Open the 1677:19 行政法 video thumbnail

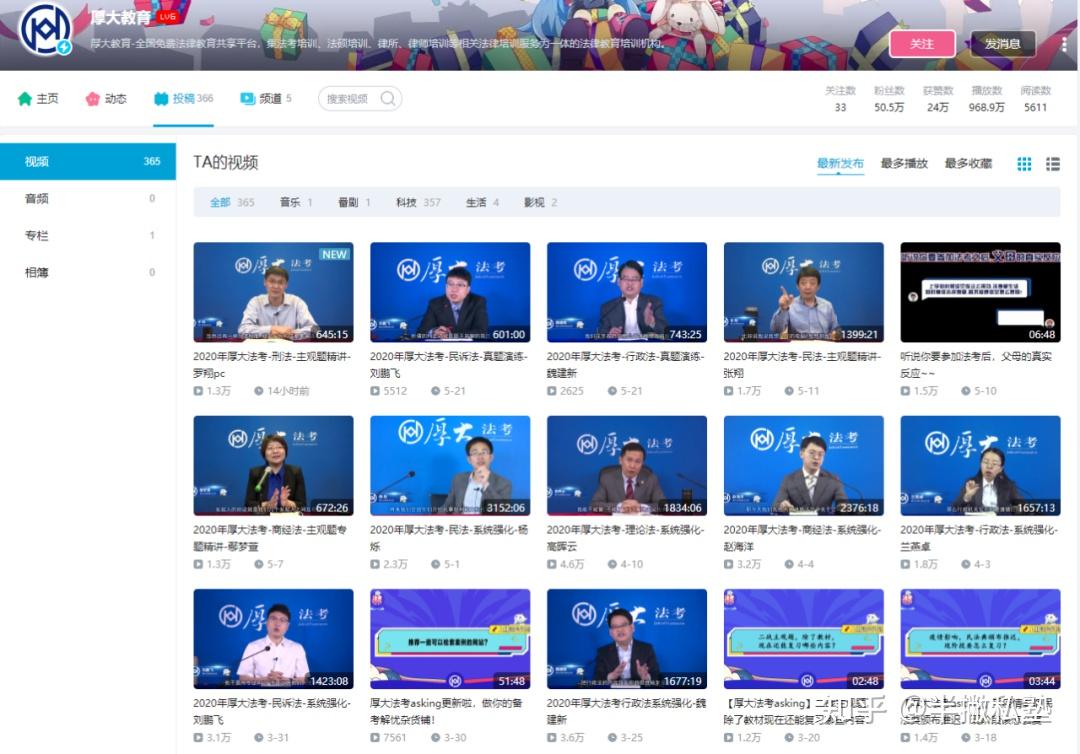pos(627,639)
